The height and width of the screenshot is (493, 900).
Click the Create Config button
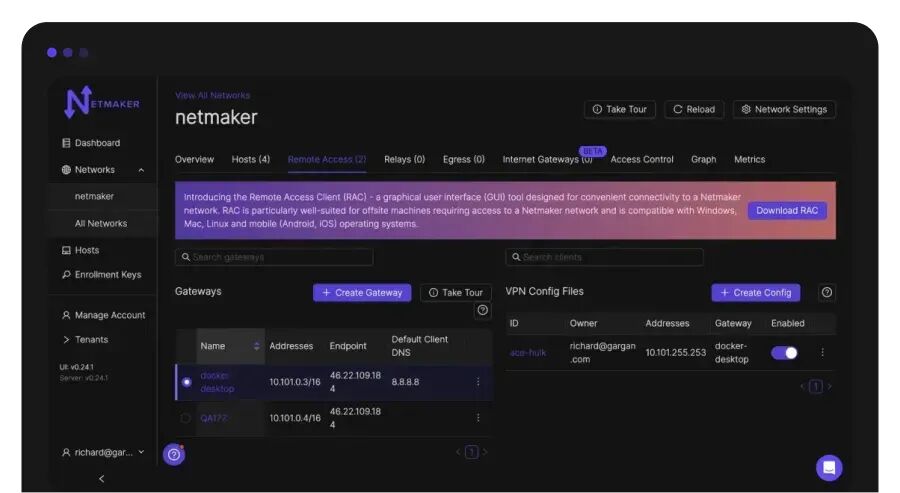[756, 293]
